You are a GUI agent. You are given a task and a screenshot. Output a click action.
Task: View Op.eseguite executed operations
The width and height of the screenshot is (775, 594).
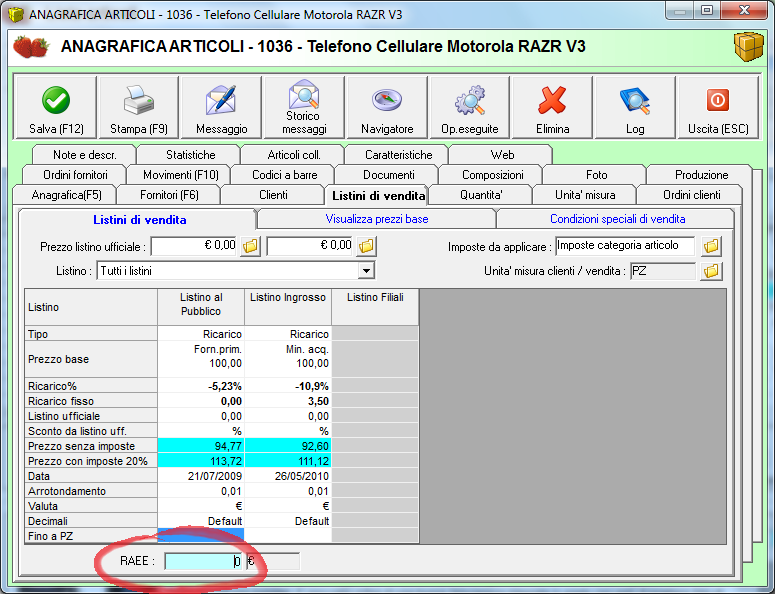coord(470,107)
